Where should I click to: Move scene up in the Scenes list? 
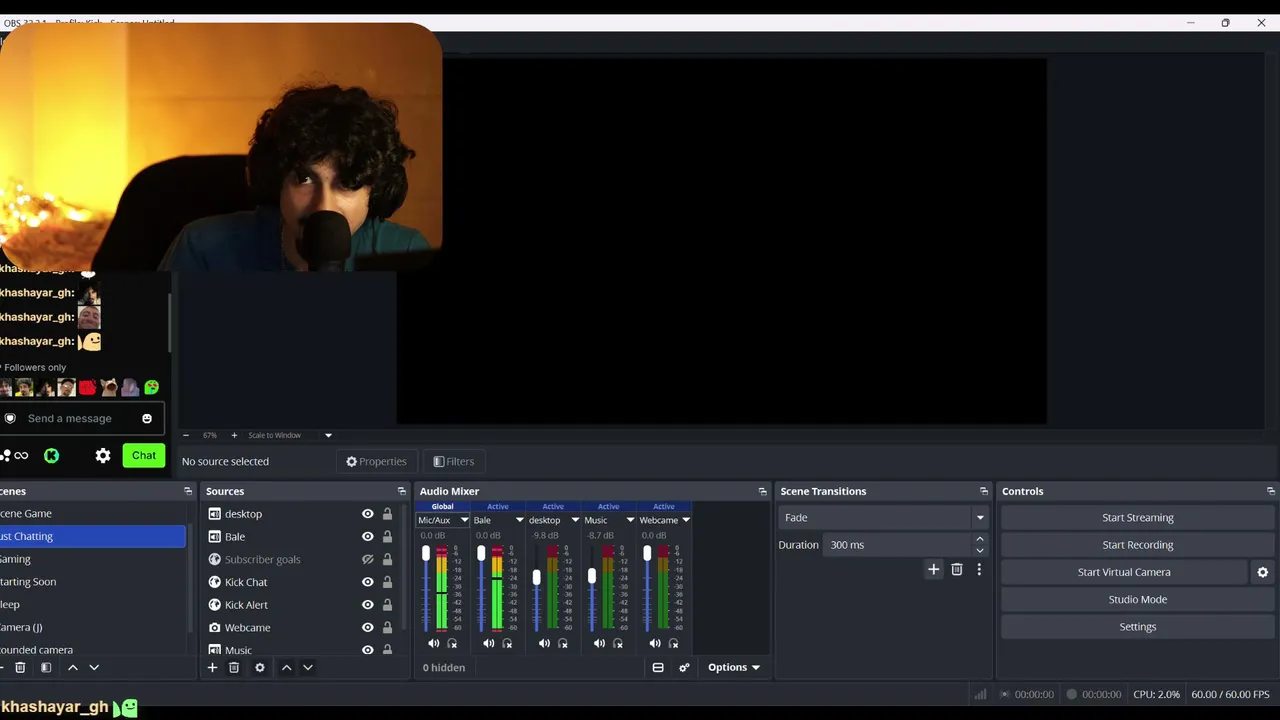72,667
